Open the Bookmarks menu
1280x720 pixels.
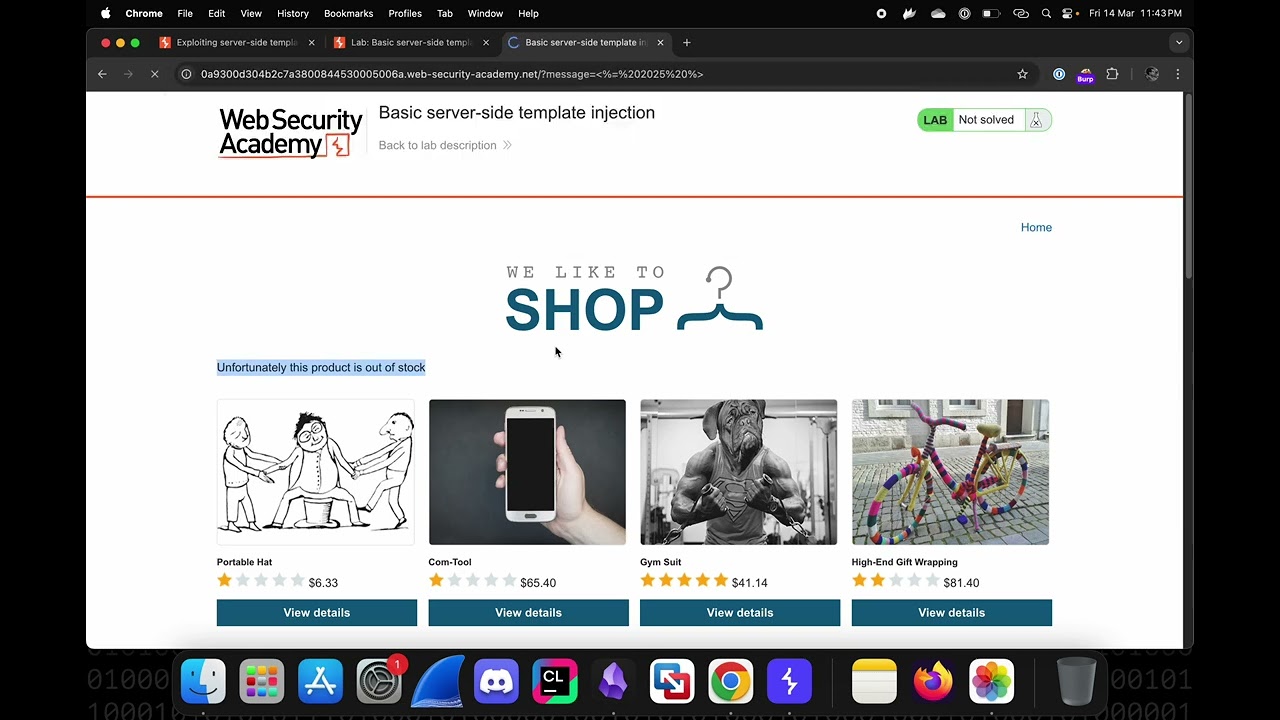(x=348, y=13)
